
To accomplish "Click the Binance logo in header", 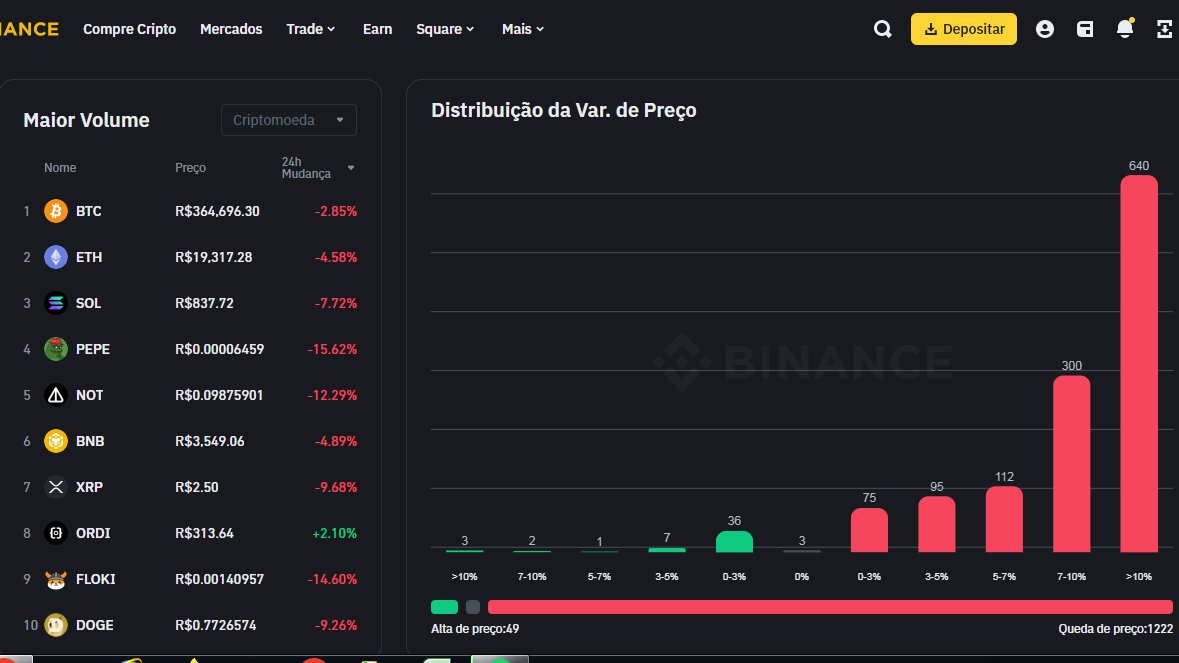I will [x=29, y=29].
